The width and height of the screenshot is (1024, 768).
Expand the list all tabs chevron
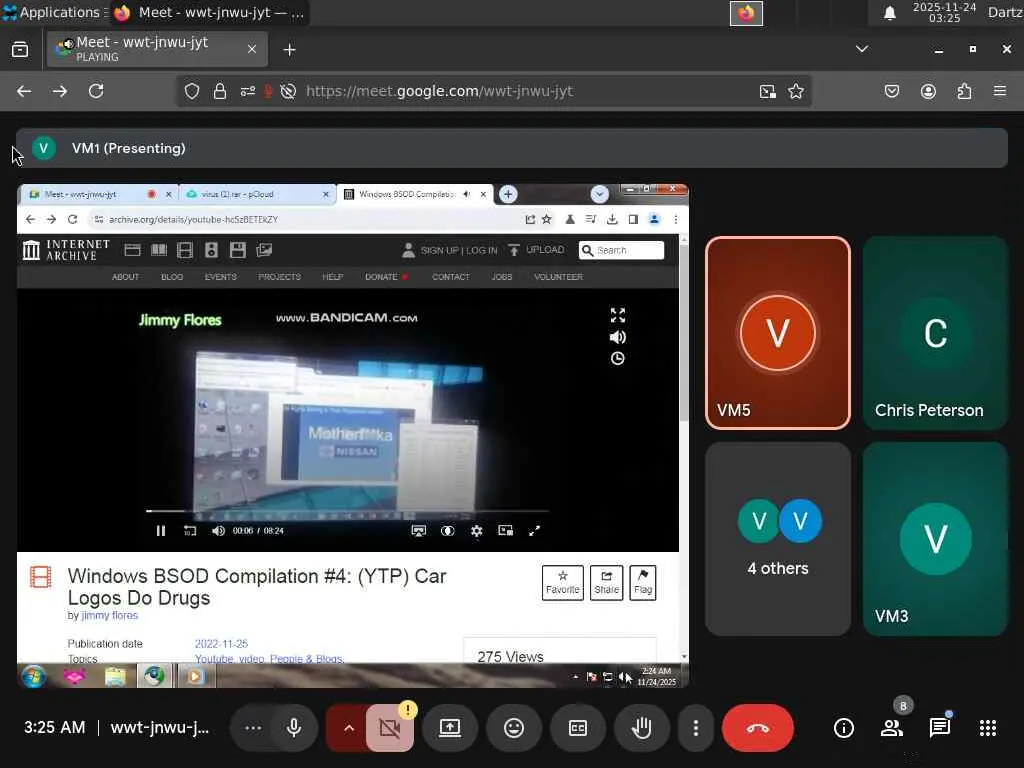coord(862,49)
